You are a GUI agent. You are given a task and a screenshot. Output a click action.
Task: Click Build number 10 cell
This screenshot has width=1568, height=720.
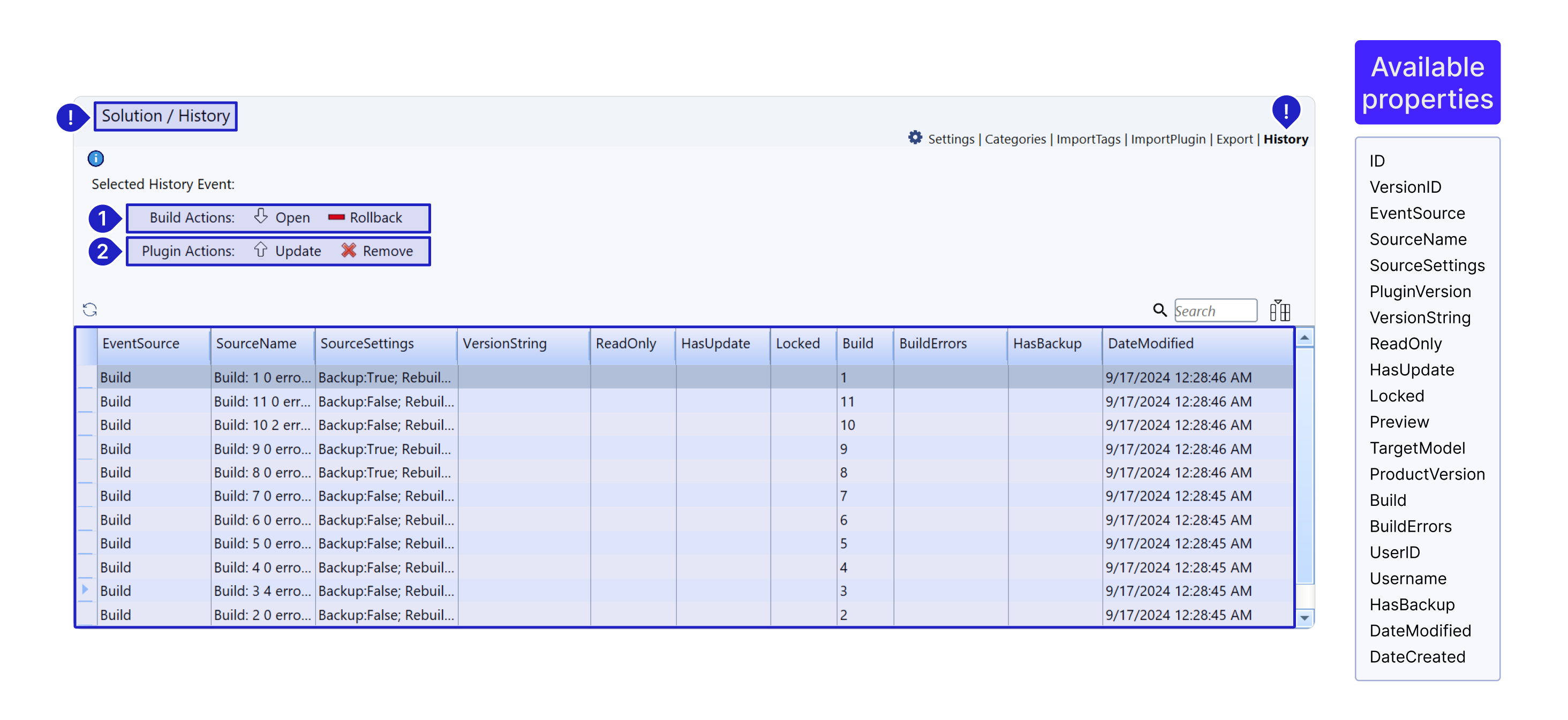(865, 425)
